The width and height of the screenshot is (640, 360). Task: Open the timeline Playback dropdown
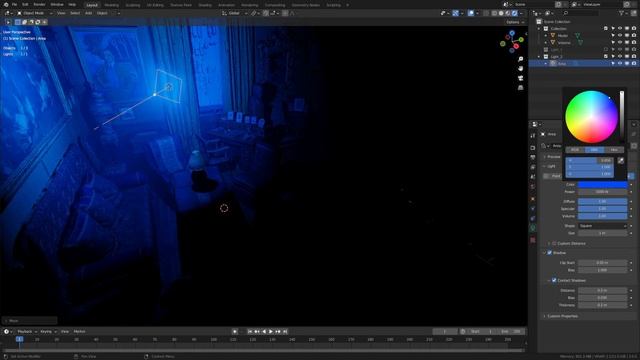27,332
